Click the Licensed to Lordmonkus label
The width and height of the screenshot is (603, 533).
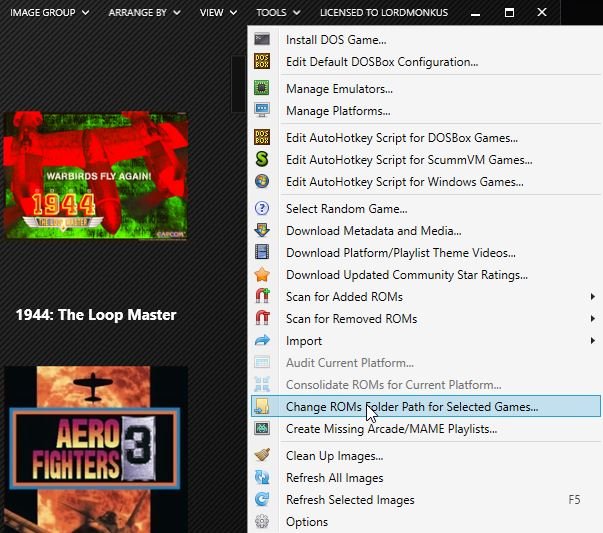tap(384, 13)
